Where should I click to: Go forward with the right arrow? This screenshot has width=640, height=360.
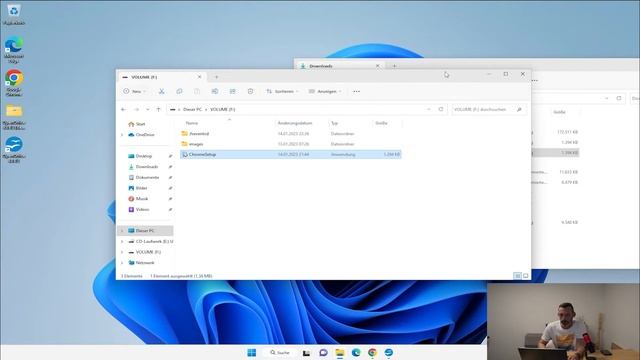[x=136, y=109]
